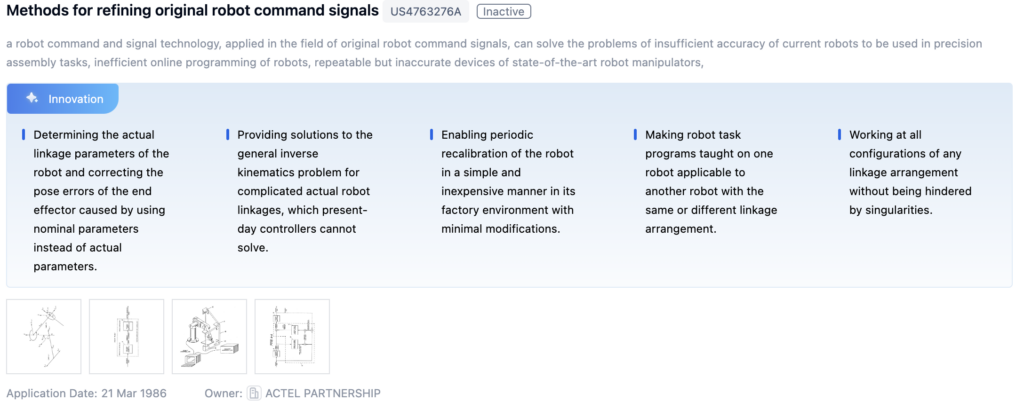Select the 'Enabling periodic recalibration' innovation item
Image resolution: width=1024 pixels, height=409 pixels.
click(508, 181)
